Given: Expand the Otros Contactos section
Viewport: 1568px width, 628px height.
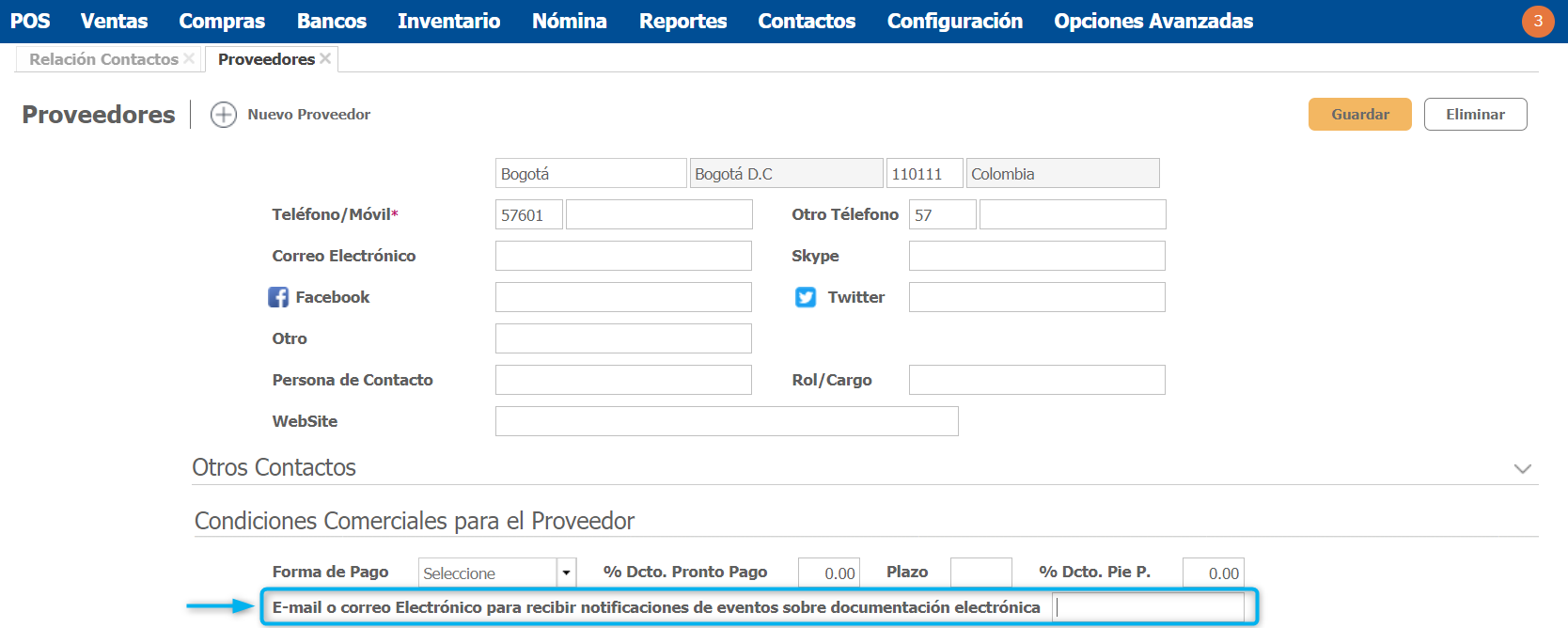Looking at the screenshot, I should coord(1522,468).
